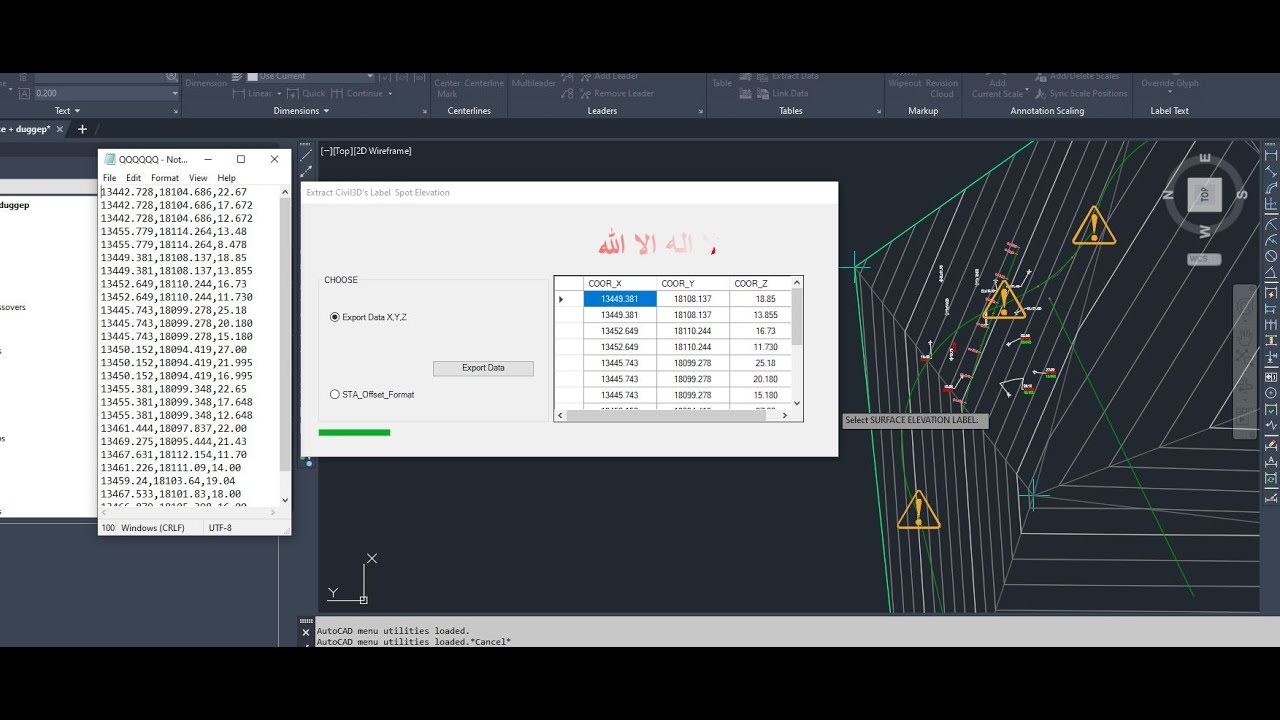The image size is (1280, 720).
Task: Click the warning triangle near drawing top right
Action: tap(1094, 227)
